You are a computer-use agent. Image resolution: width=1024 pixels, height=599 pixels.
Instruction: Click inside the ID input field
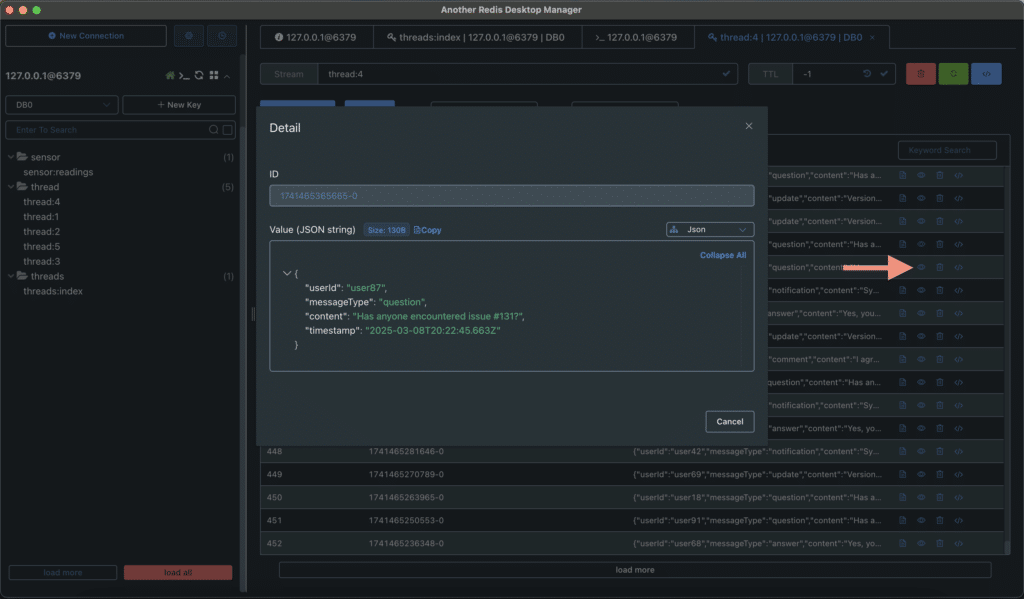(511, 195)
